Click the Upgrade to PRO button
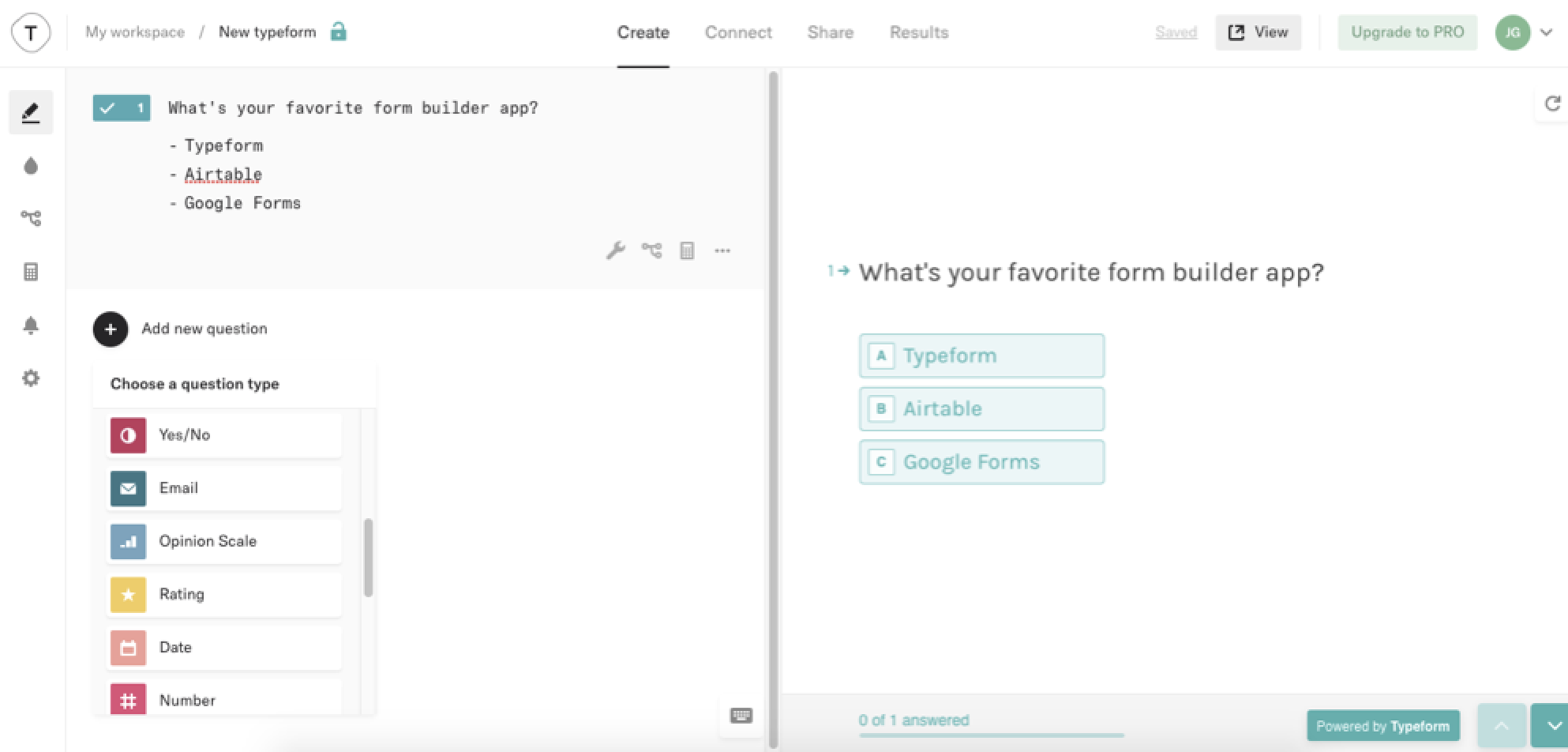The image size is (1568, 752). click(1407, 32)
